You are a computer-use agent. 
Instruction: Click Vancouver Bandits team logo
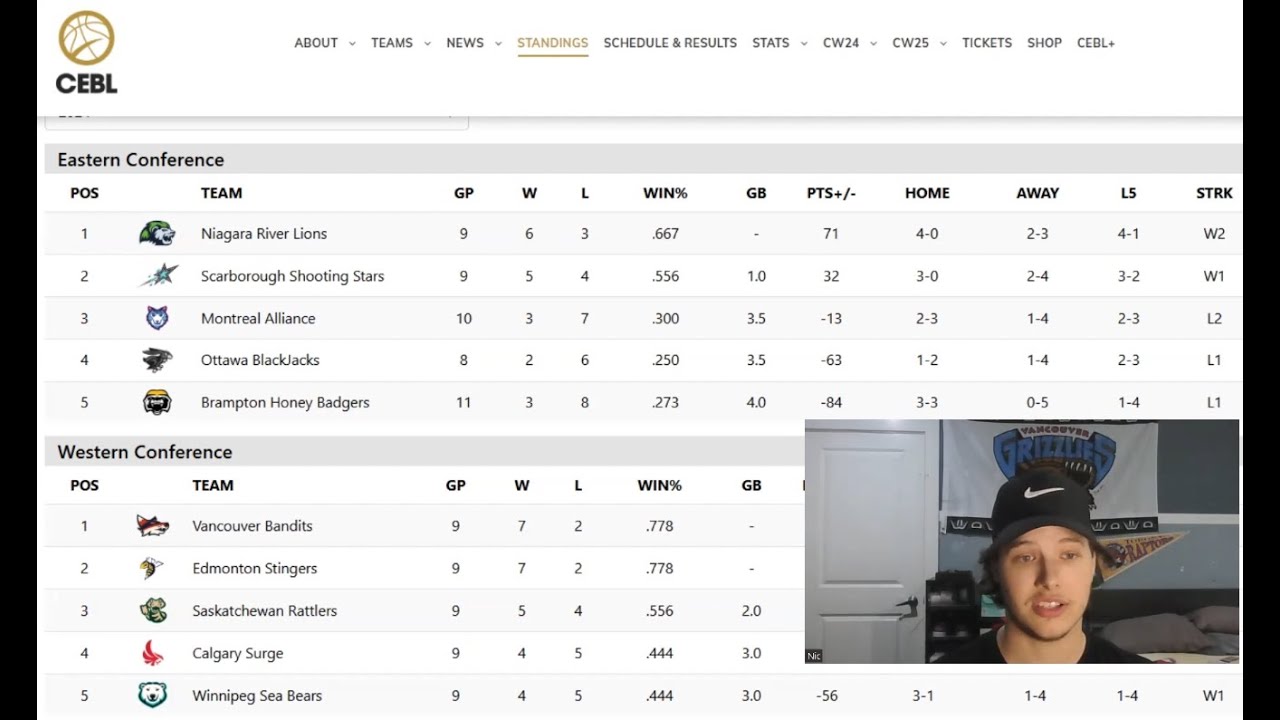pyautogui.click(x=152, y=526)
